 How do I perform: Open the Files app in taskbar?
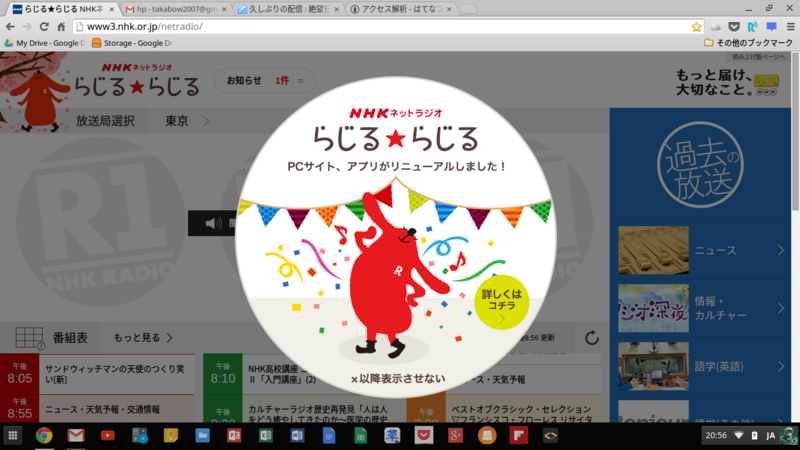(x=203, y=436)
